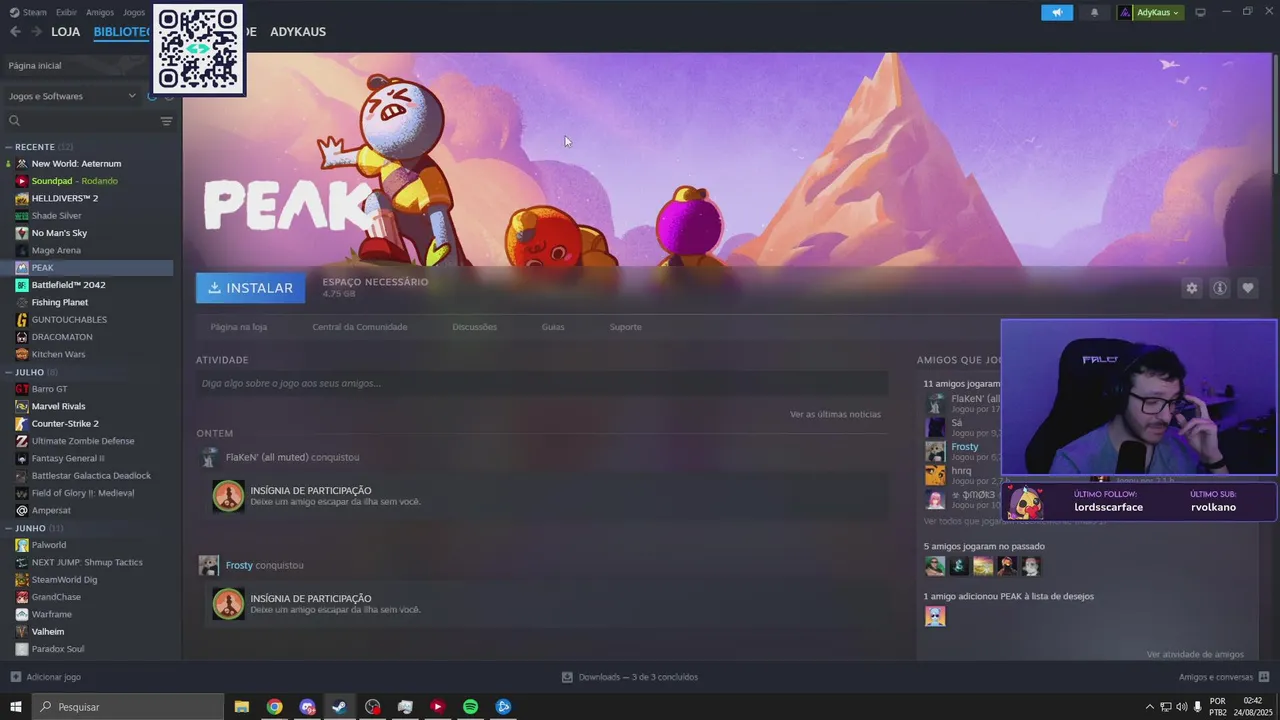Open the Amigos menu
1280x720 pixels.
[100, 12]
